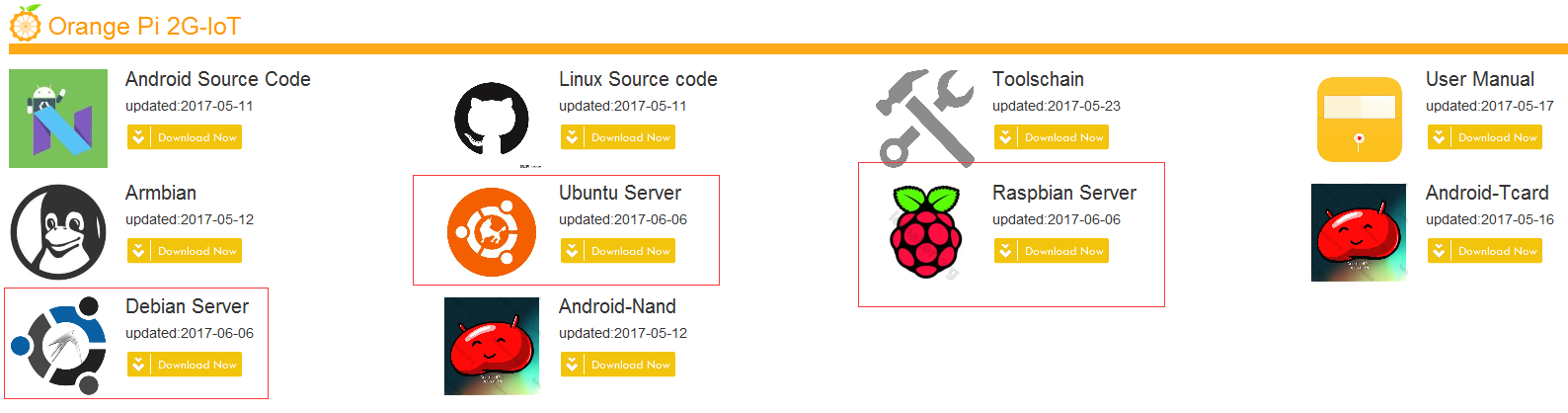
Task: Click the Toolchain title text
Action: coord(1038,79)
